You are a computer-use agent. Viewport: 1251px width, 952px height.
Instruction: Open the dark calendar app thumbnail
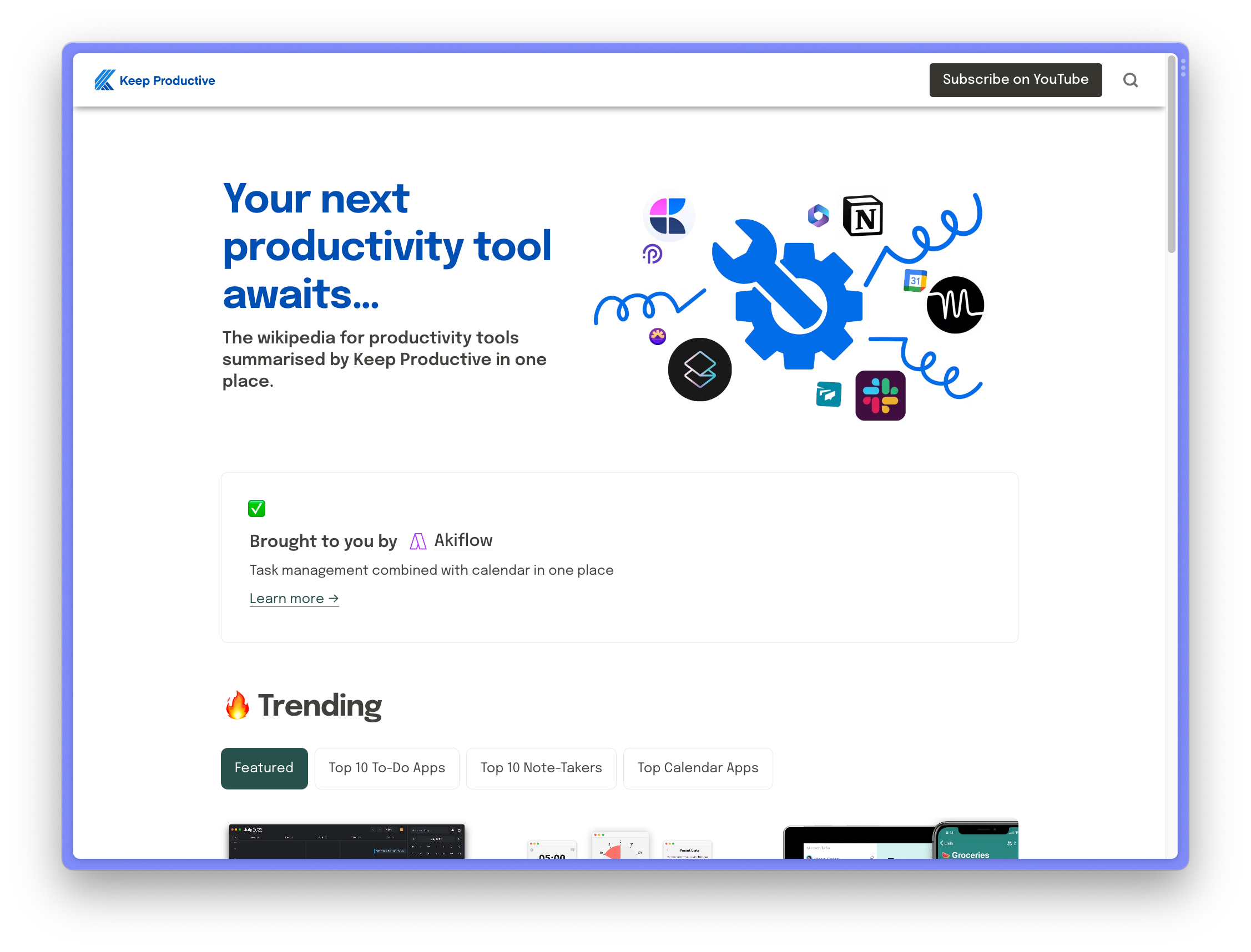(346, 841)
